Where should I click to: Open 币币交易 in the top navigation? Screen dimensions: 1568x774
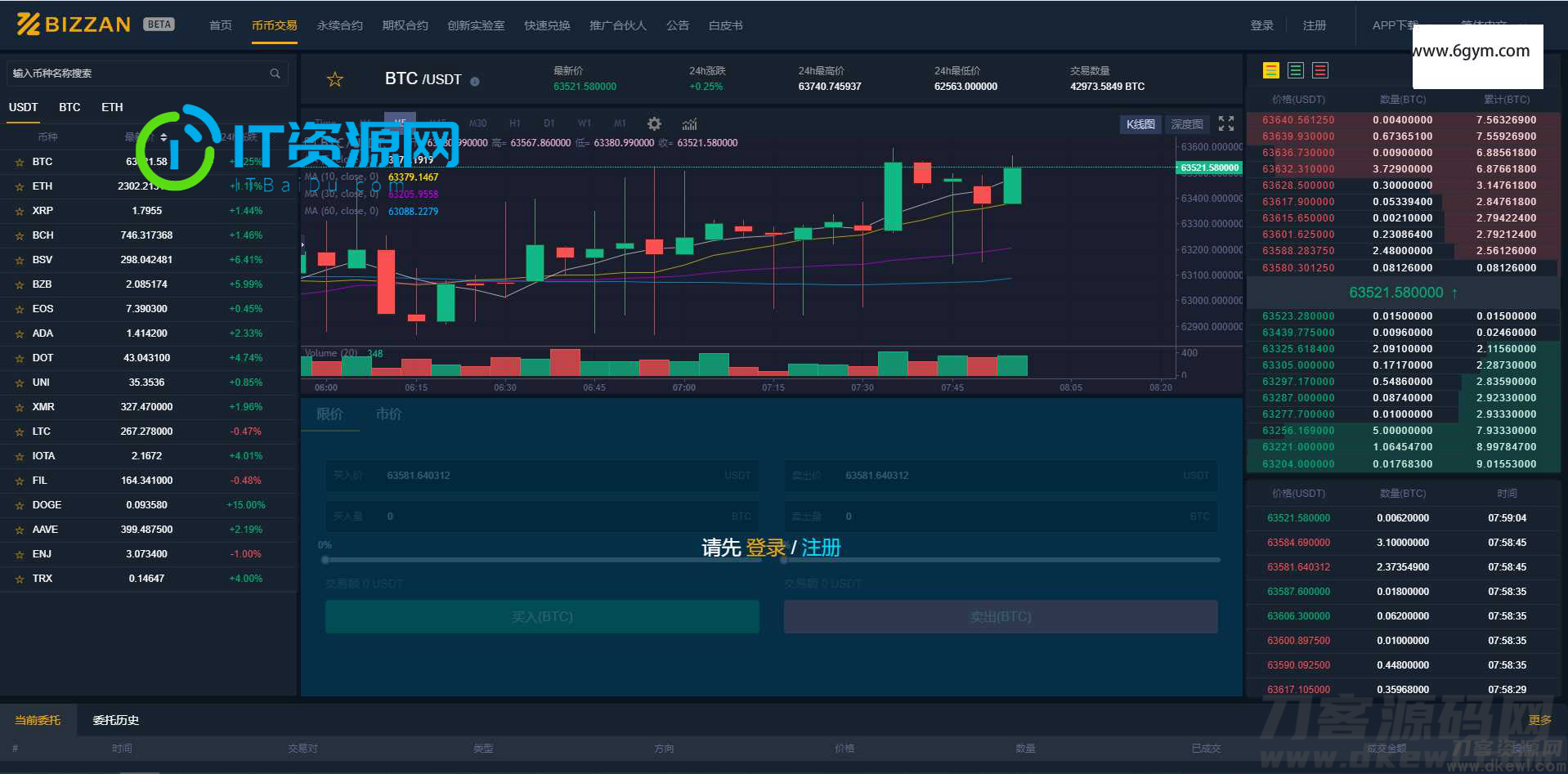(x=275, y=25)
